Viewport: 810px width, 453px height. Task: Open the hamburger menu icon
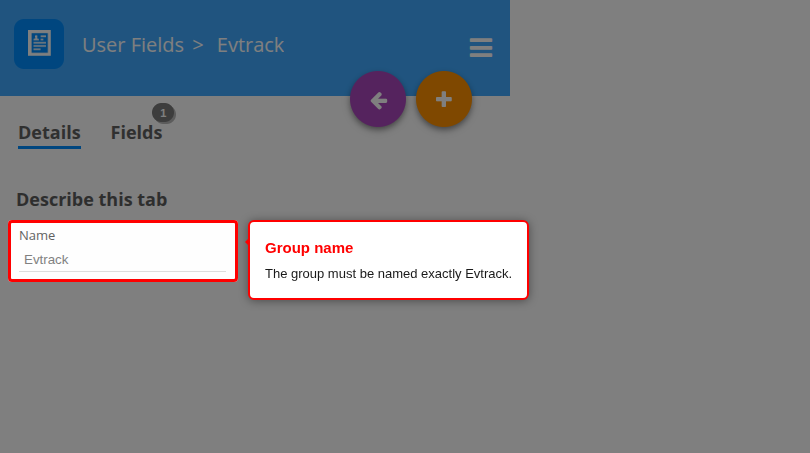tap(481, 48)
